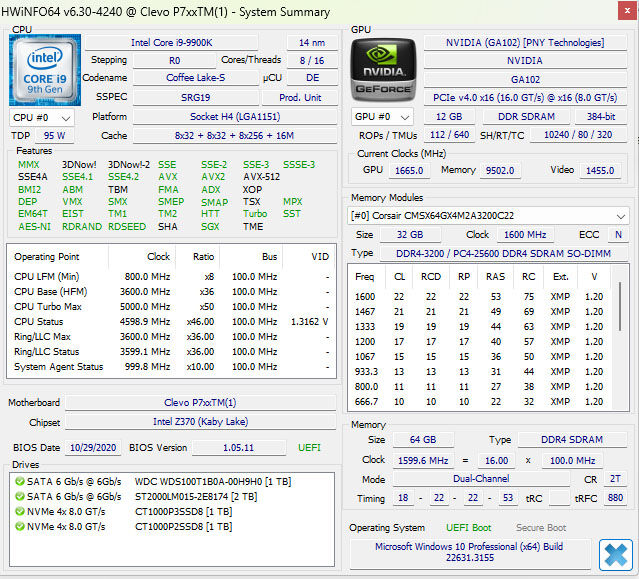Click the WDC drive green status icon
Screen dimensions: 639x579
[20, 481]
